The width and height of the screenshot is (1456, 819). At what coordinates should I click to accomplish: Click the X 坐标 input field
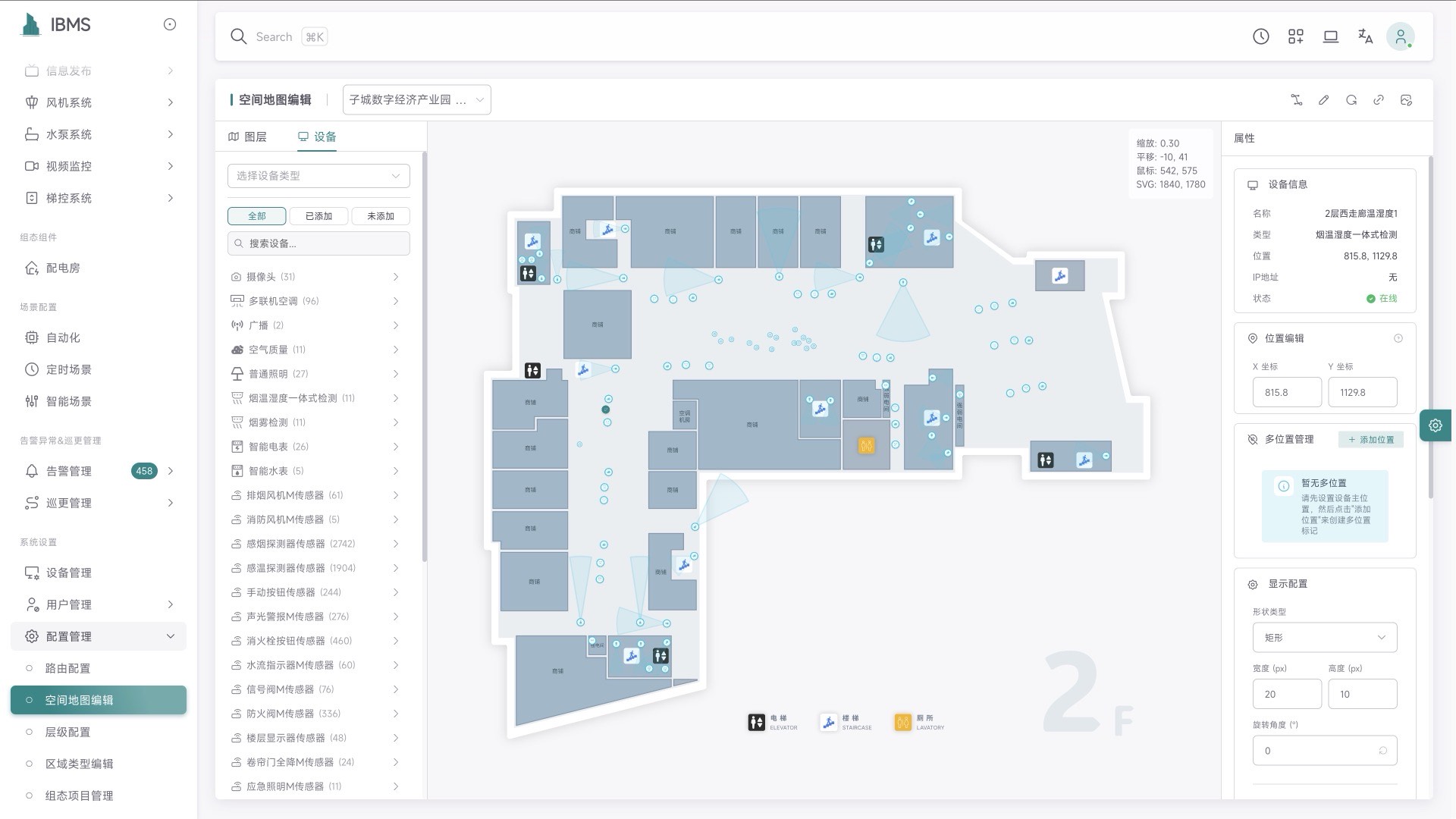click(x=1286, y=393)
